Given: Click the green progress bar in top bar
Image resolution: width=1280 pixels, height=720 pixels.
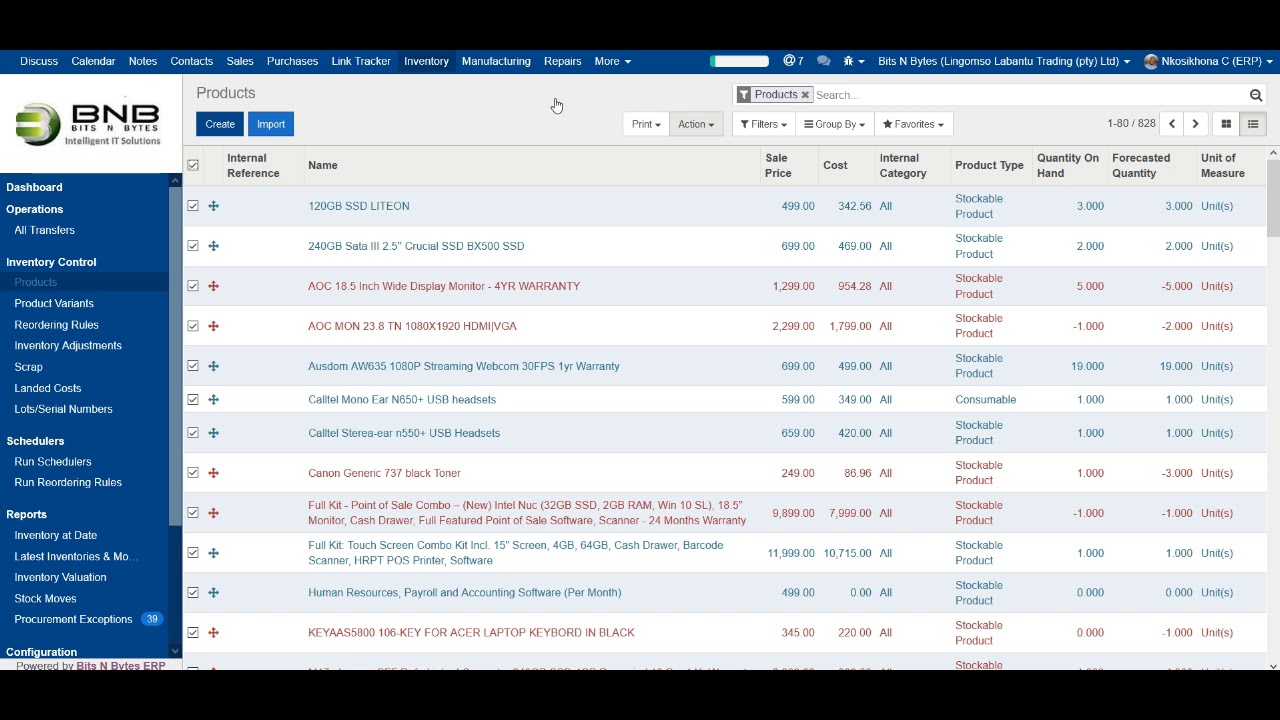Looking at the screenshot, I should pyautogui.click(x=740, y=61).
